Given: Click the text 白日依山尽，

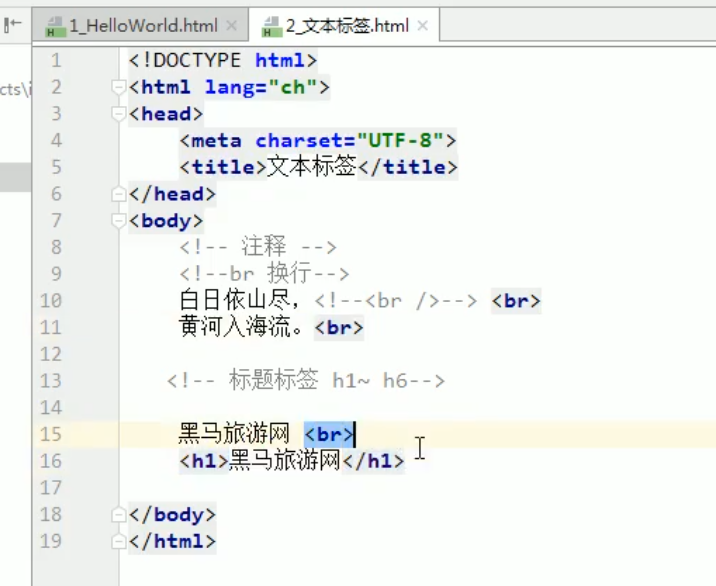Looking at the screenshot, I should click(x=239, y=301).
